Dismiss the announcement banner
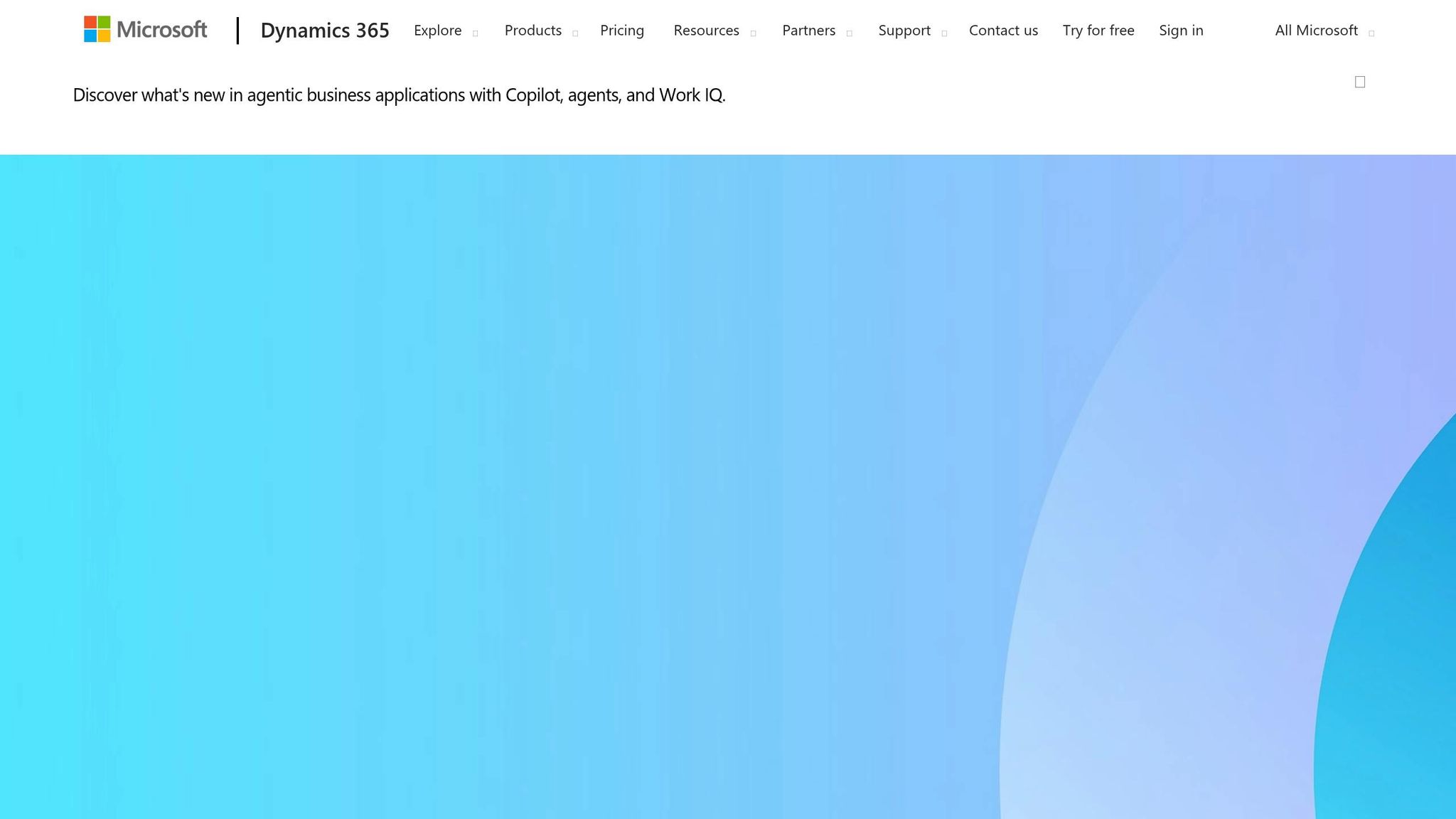The height and width of the screenshot is (819, 1456). point(1359,82)
